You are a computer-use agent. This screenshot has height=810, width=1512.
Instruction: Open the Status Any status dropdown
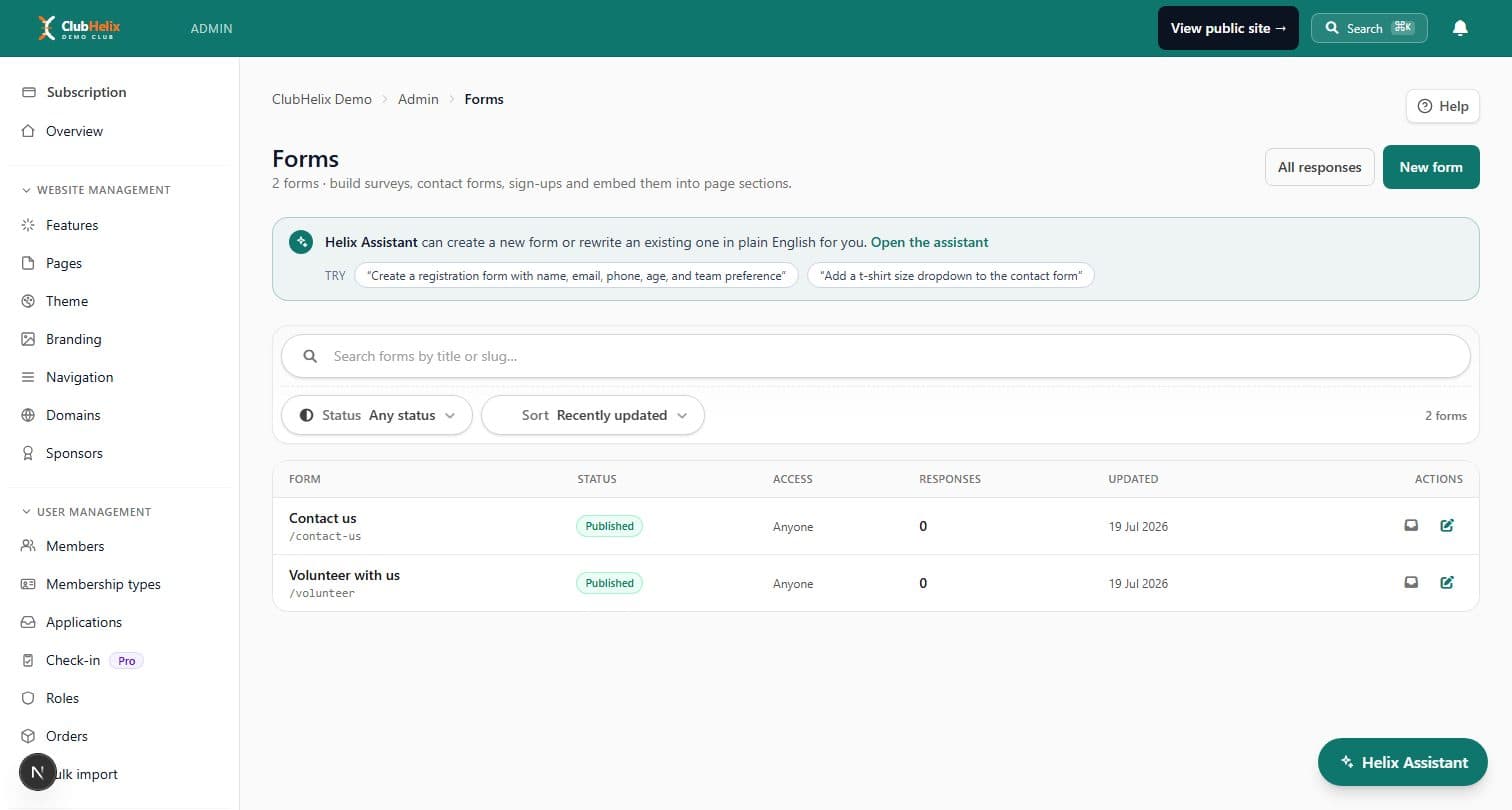click(x=377, y=415)
